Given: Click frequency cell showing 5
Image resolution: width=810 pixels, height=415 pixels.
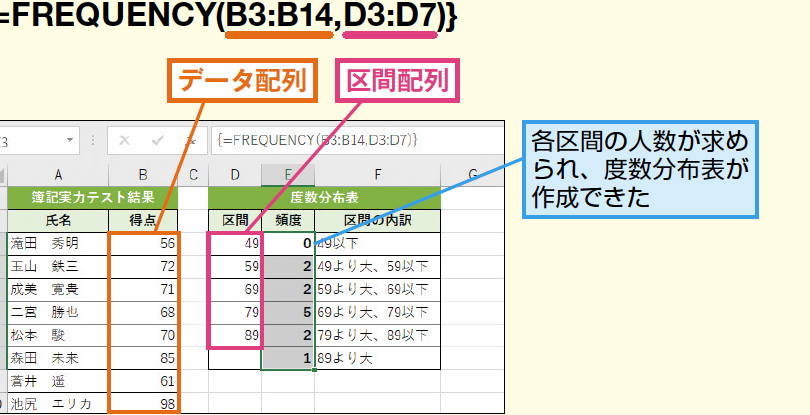Looking at the screenshot, I should (x=288, y=313).
